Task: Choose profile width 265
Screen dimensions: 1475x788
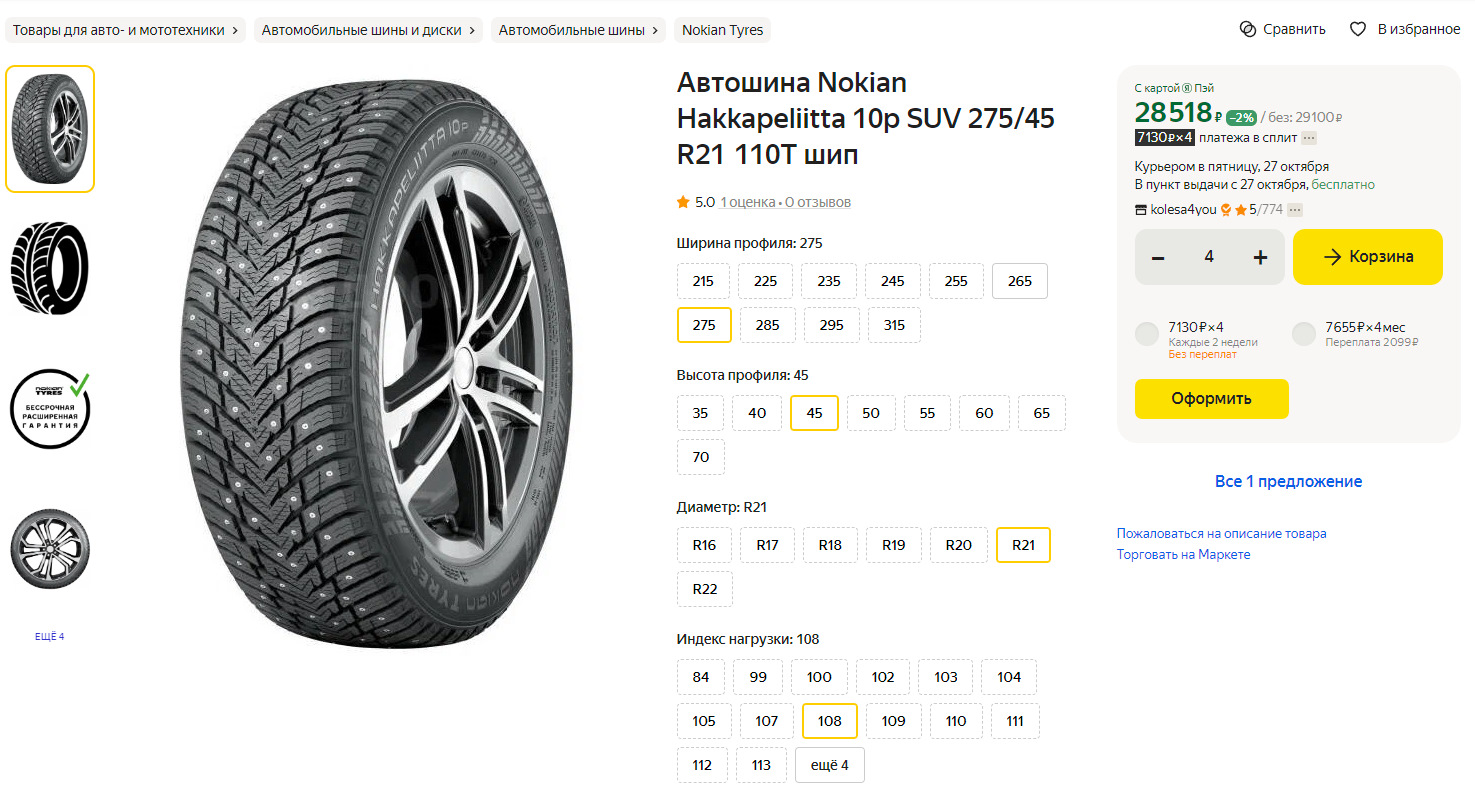Action: click(1019, 281)
